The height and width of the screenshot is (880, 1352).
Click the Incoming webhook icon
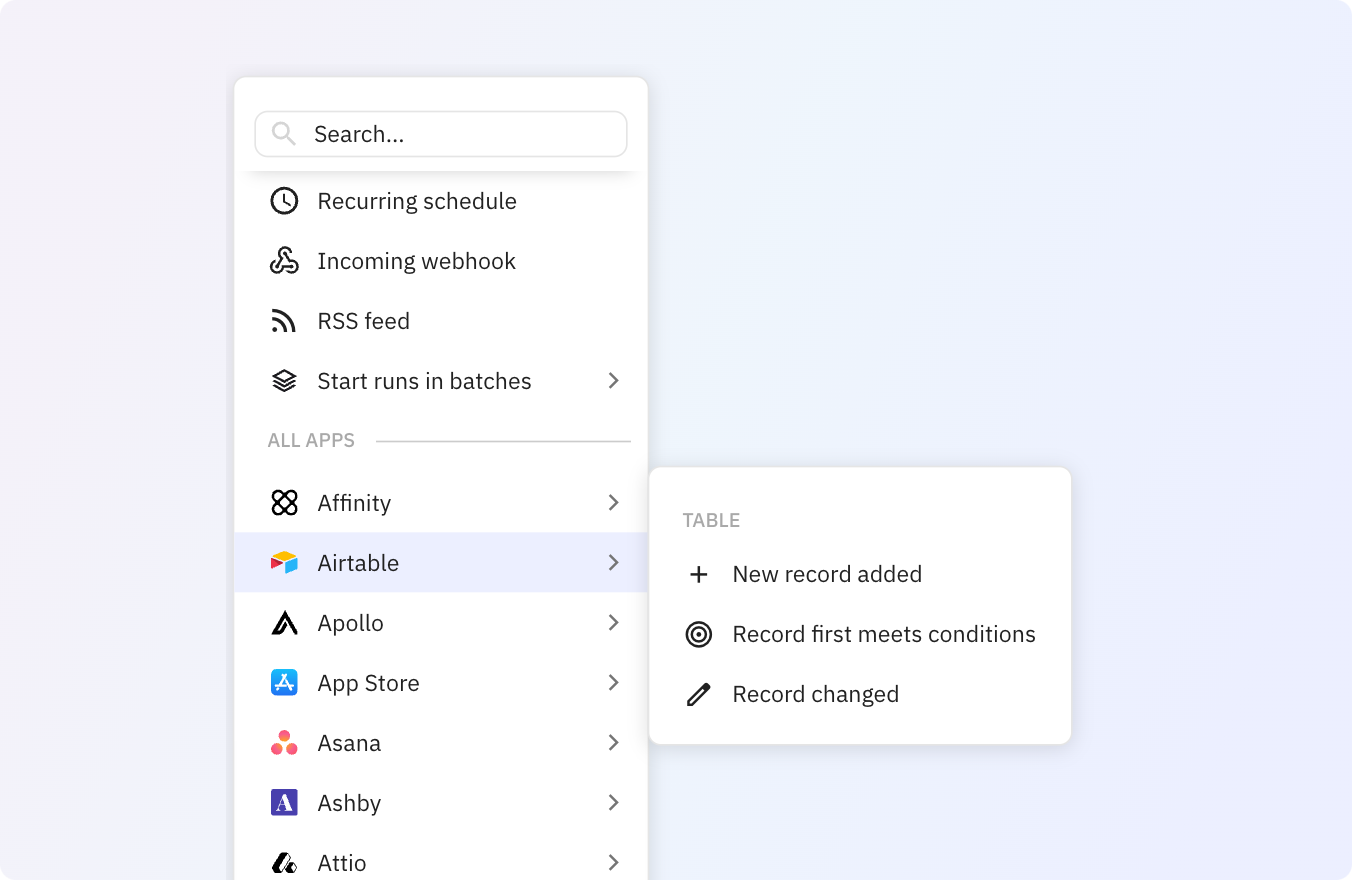[x=284, y=261]
